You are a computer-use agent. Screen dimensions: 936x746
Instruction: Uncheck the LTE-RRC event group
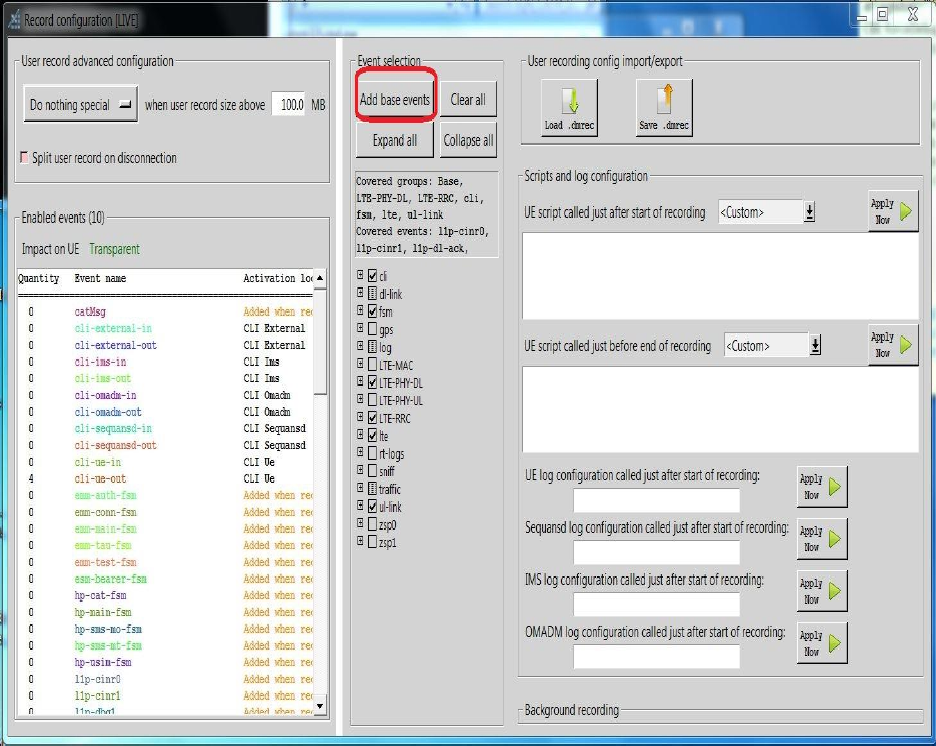pos(372,418)
